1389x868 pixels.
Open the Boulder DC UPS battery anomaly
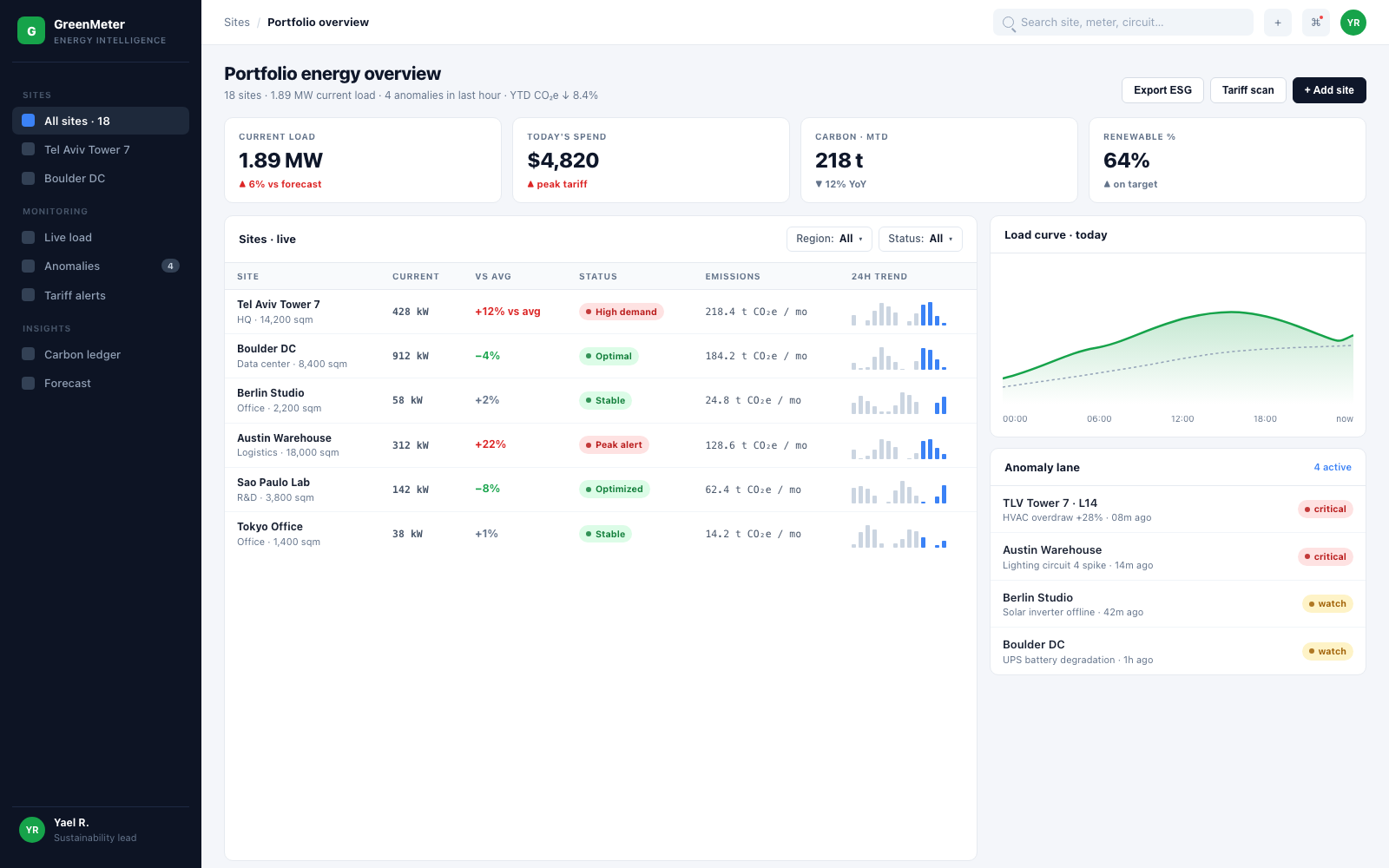(x=1178, y=652)
